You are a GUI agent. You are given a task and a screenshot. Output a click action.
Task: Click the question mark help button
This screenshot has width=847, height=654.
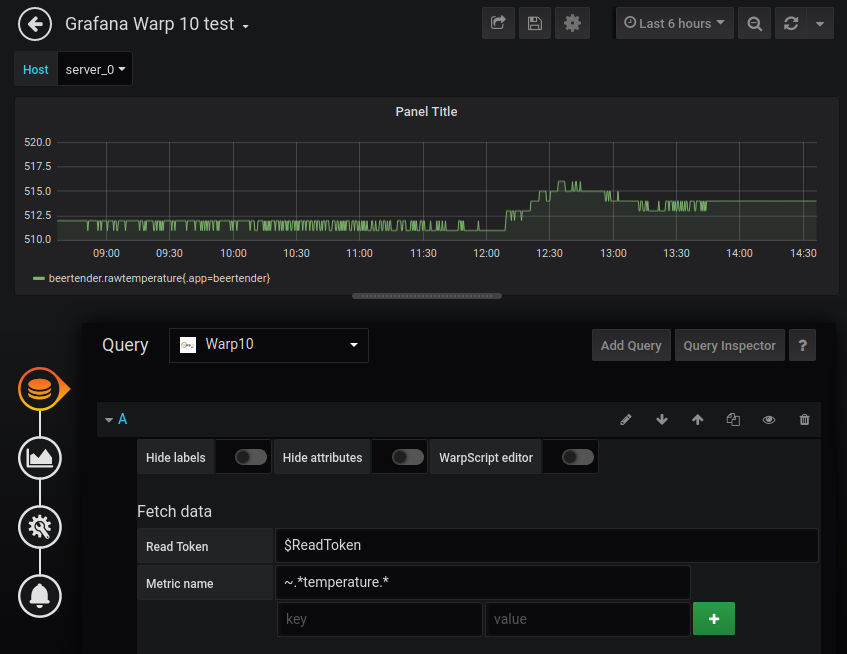pos(802,345)
